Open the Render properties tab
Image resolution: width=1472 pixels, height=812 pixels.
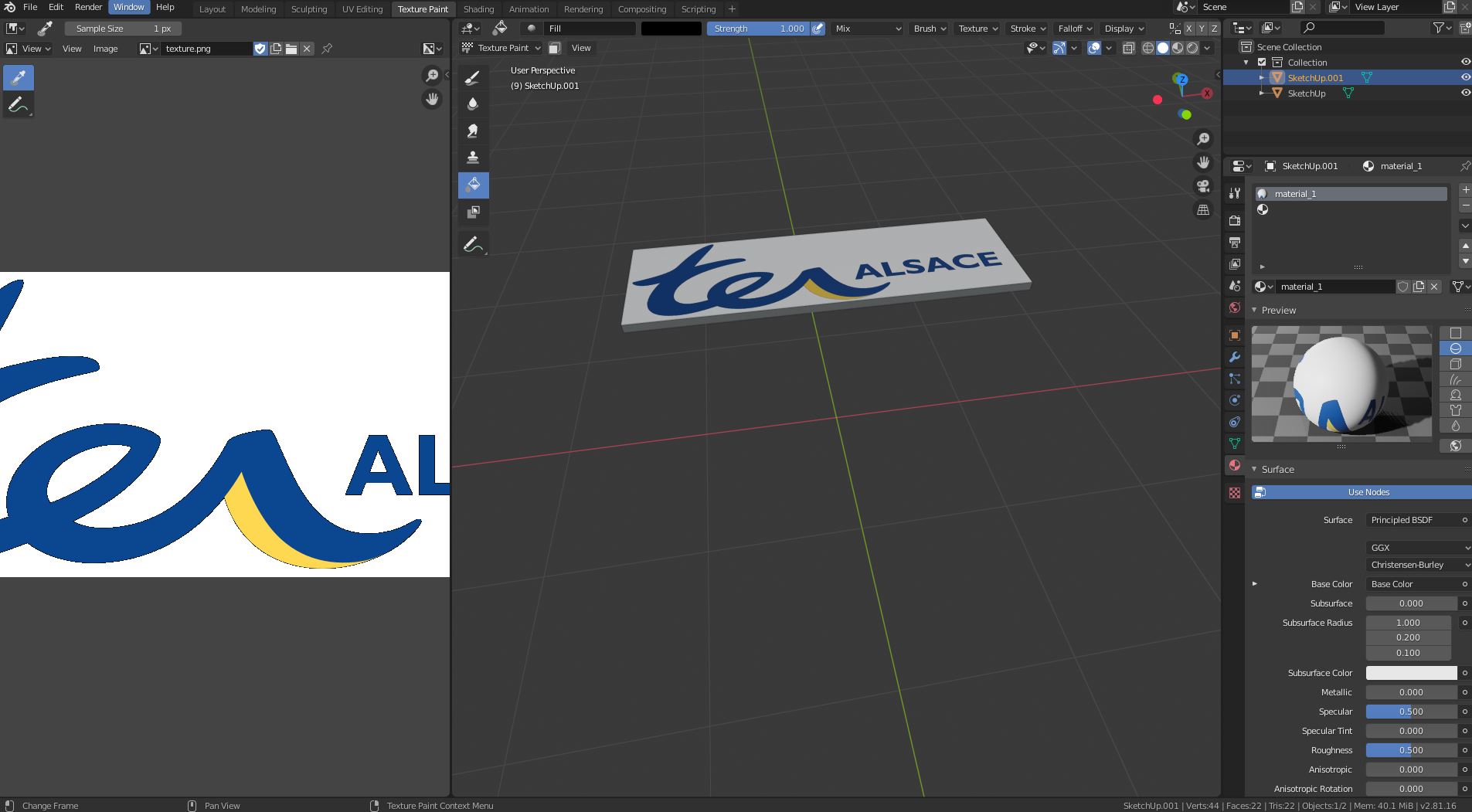pos(1234,221)
